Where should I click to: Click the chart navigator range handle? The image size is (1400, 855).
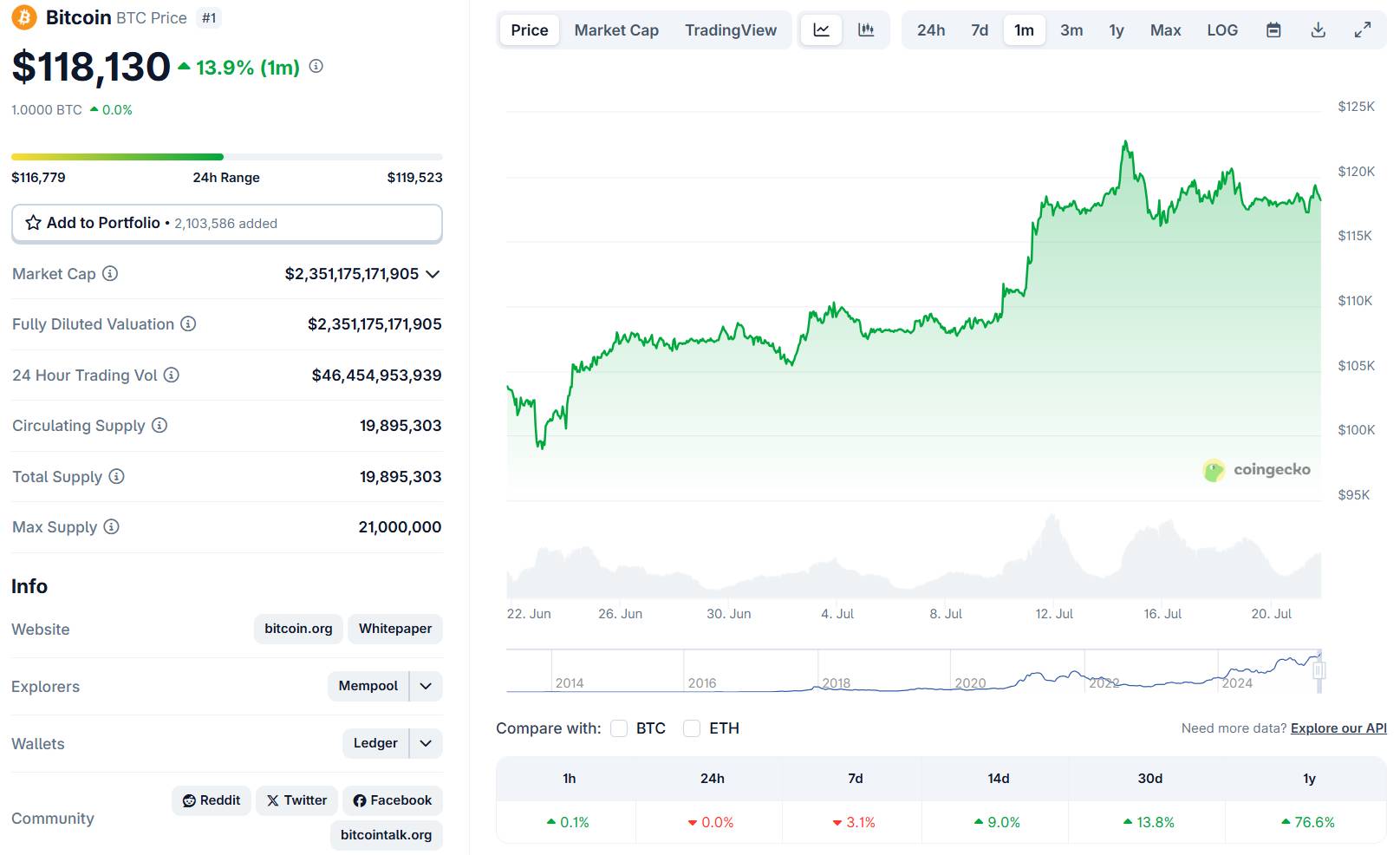(x=1319, y=670)
